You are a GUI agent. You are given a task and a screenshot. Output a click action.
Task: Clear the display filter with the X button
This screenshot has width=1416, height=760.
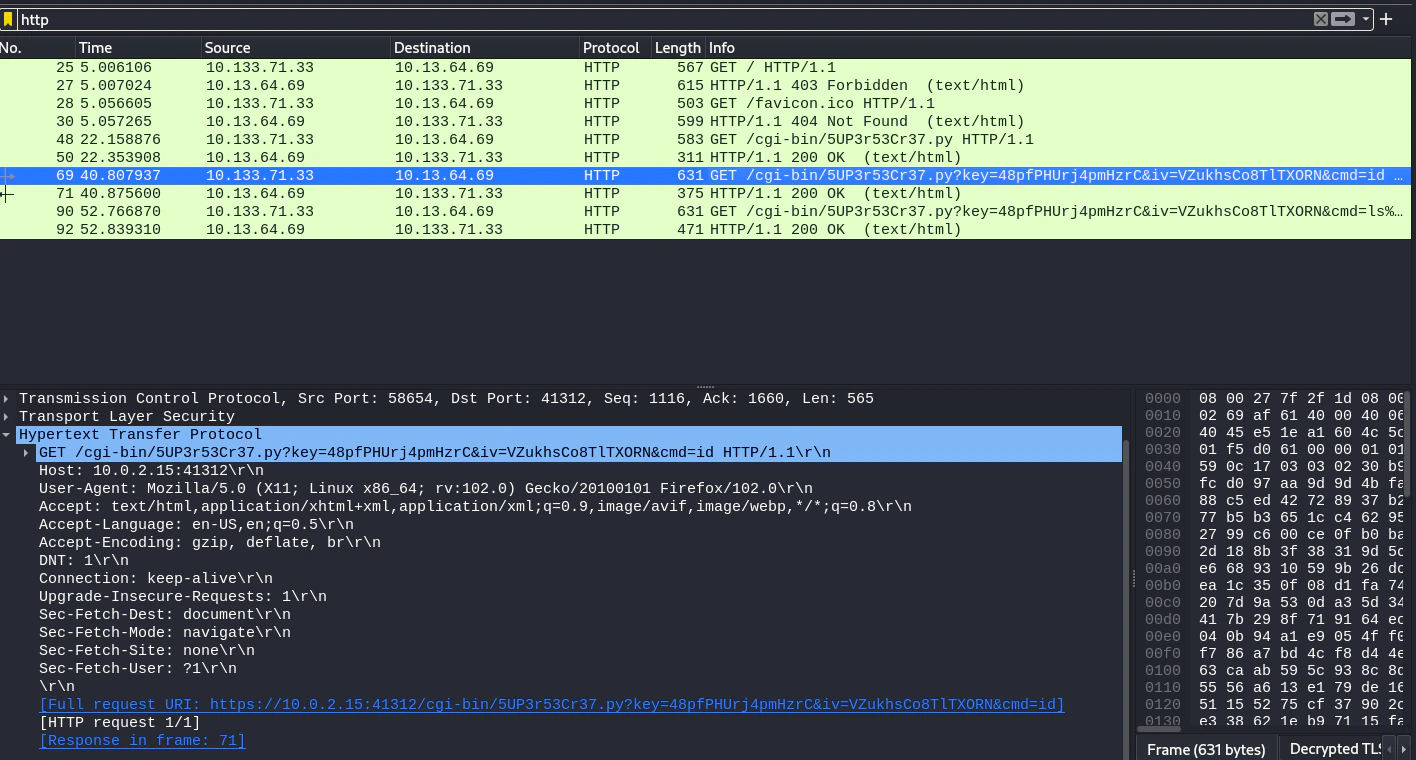coord(1321,19)
